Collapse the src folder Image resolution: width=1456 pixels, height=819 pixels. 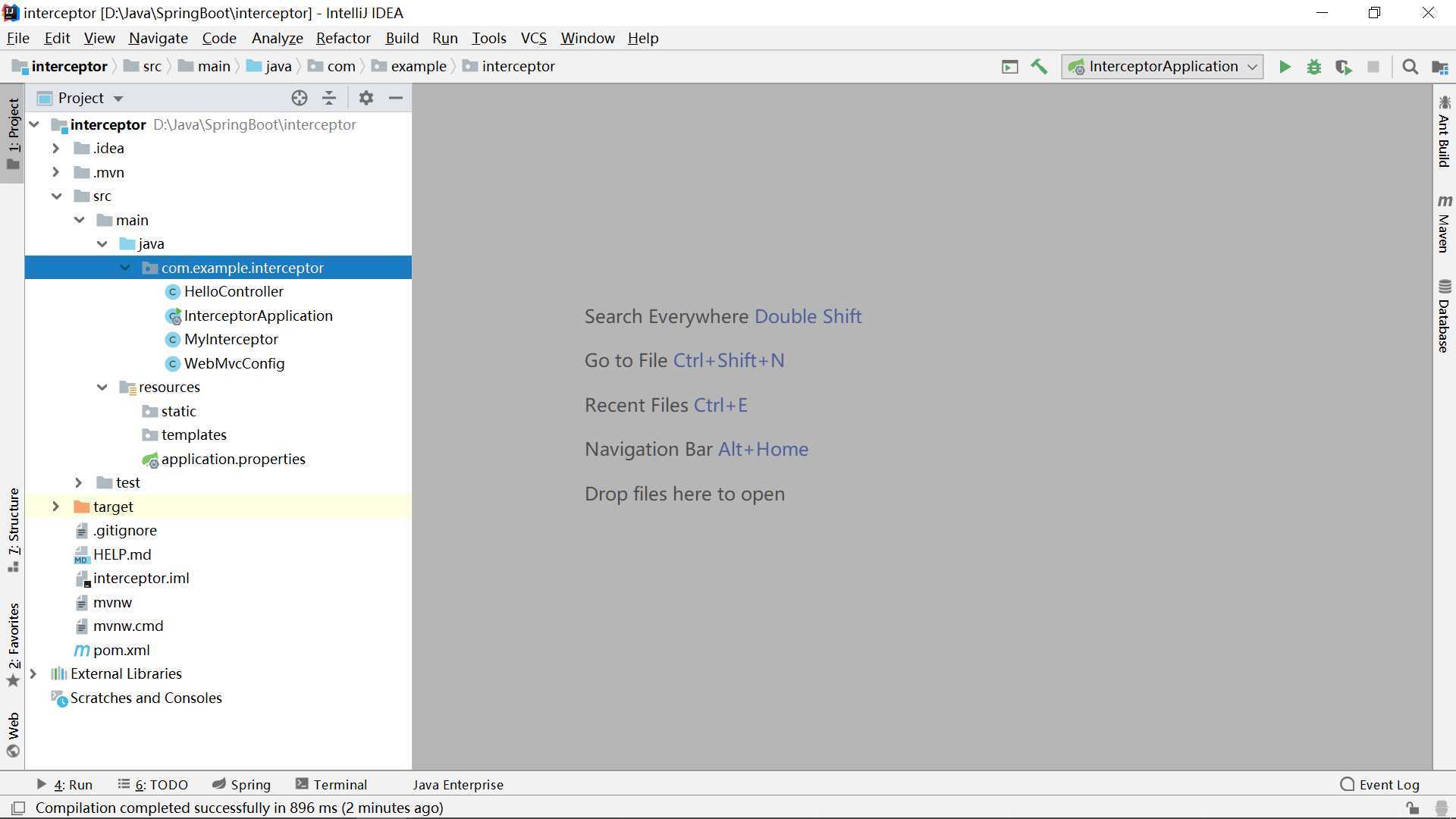pos(56,196)
